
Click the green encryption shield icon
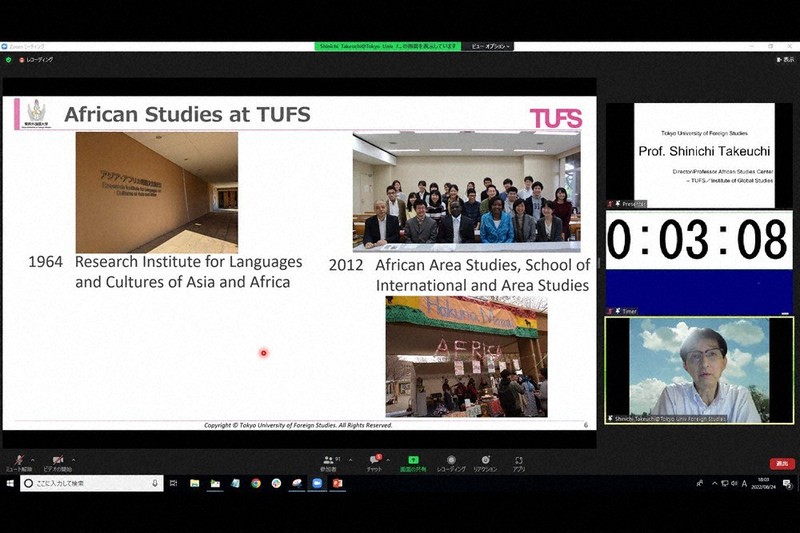click(8, 60)
